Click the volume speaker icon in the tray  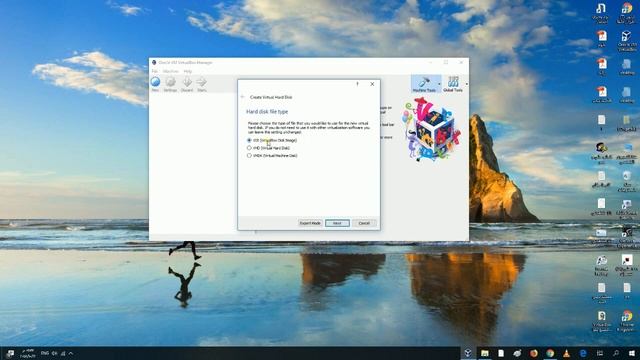[55, 353]
